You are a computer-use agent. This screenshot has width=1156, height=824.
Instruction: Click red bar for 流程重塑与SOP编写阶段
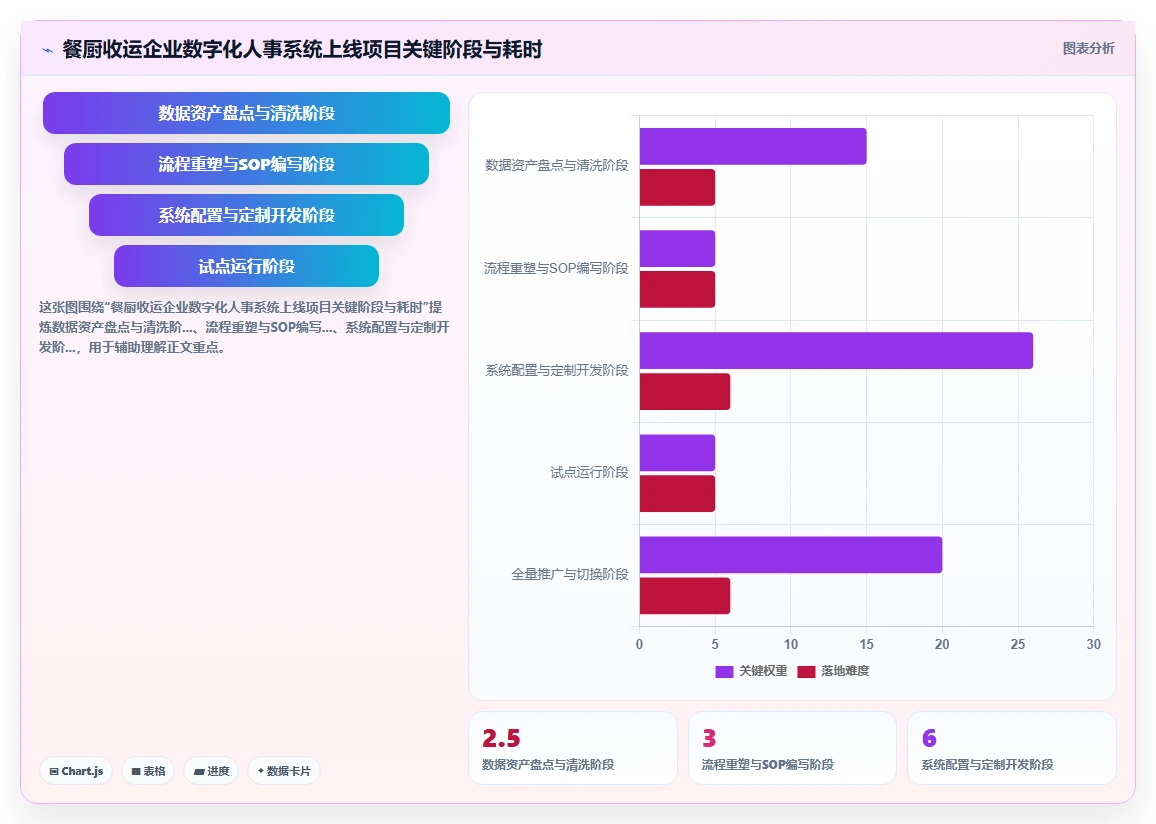pyautogui.click(x=677, y=290)
